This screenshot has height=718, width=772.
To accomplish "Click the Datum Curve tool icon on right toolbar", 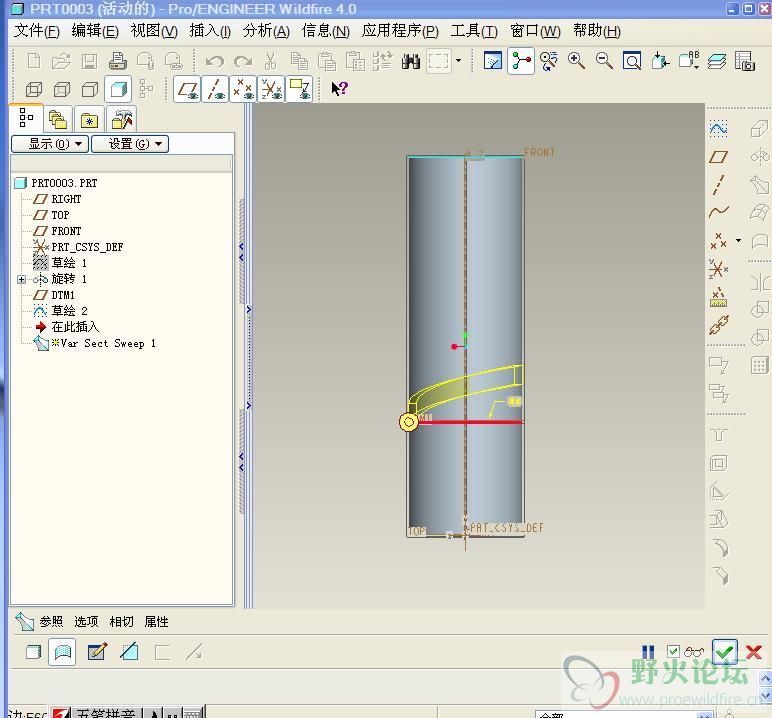I will click(x=718, y=212).
